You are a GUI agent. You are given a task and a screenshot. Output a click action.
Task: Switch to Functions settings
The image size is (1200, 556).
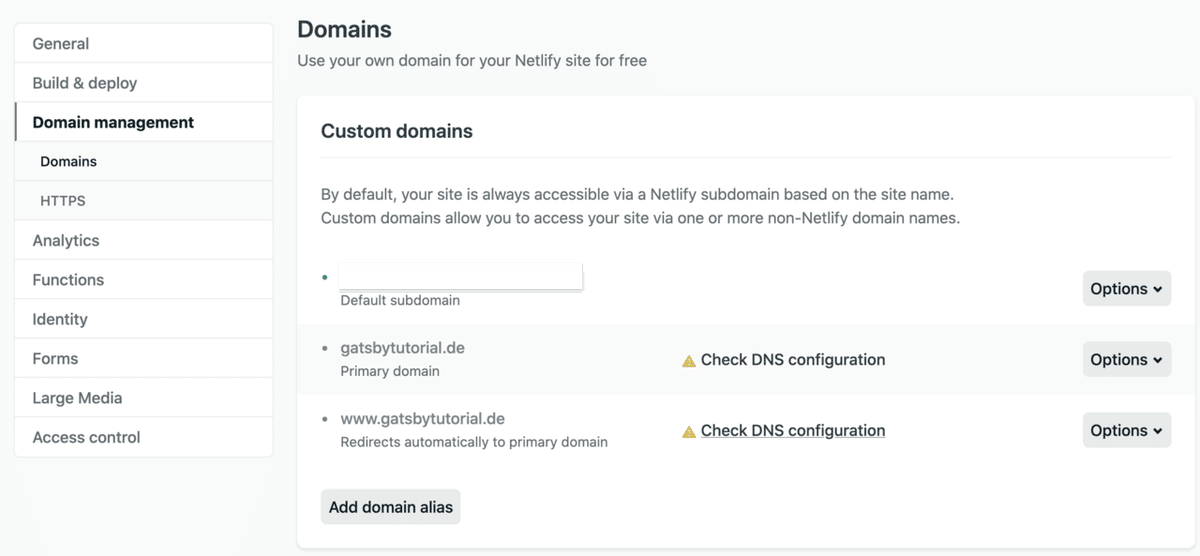68,280
